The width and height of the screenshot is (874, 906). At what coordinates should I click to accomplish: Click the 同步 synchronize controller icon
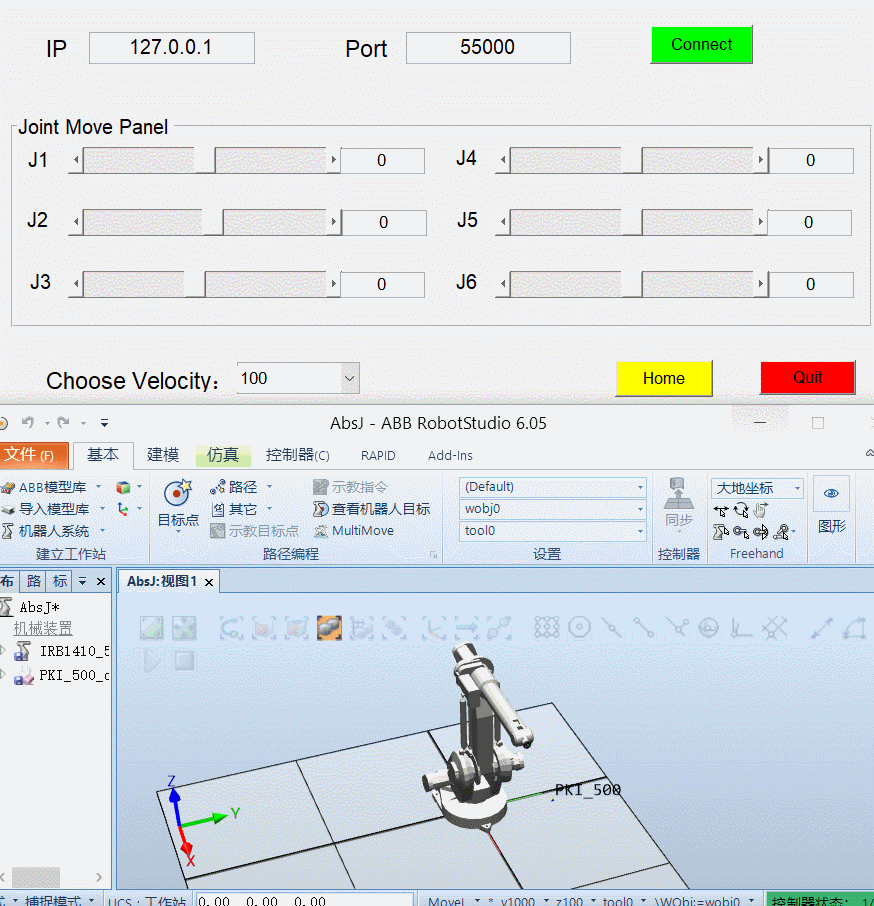click(679, 500)
